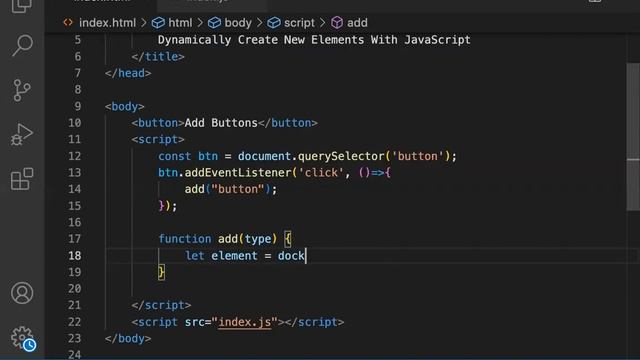
Task: Click addEventListener on line 13
Action: point(238,173)
